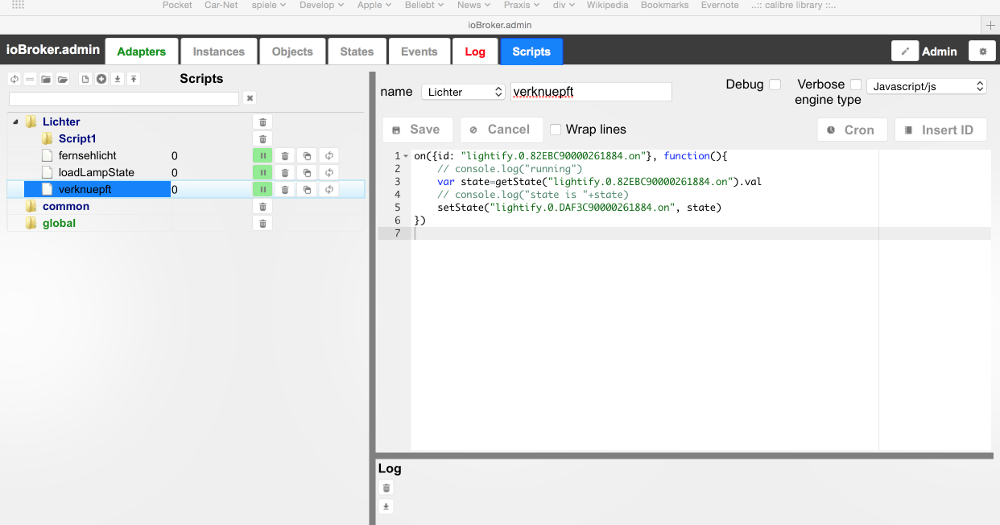Restart the verknuepft script

pos(329,189)
